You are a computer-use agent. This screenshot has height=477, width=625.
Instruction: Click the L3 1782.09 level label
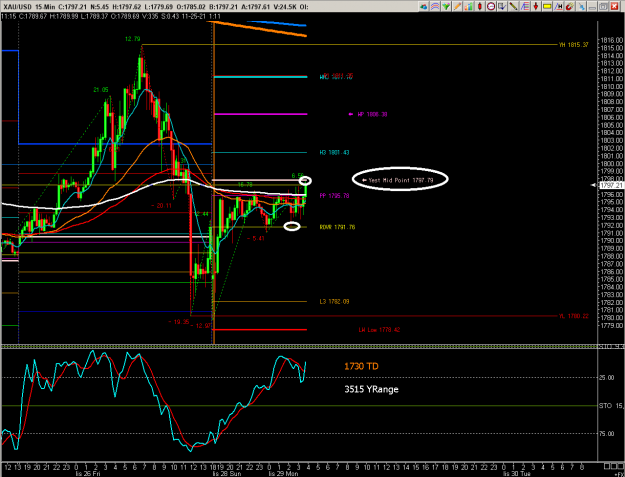pyautogui.click(x=334, y=302)
